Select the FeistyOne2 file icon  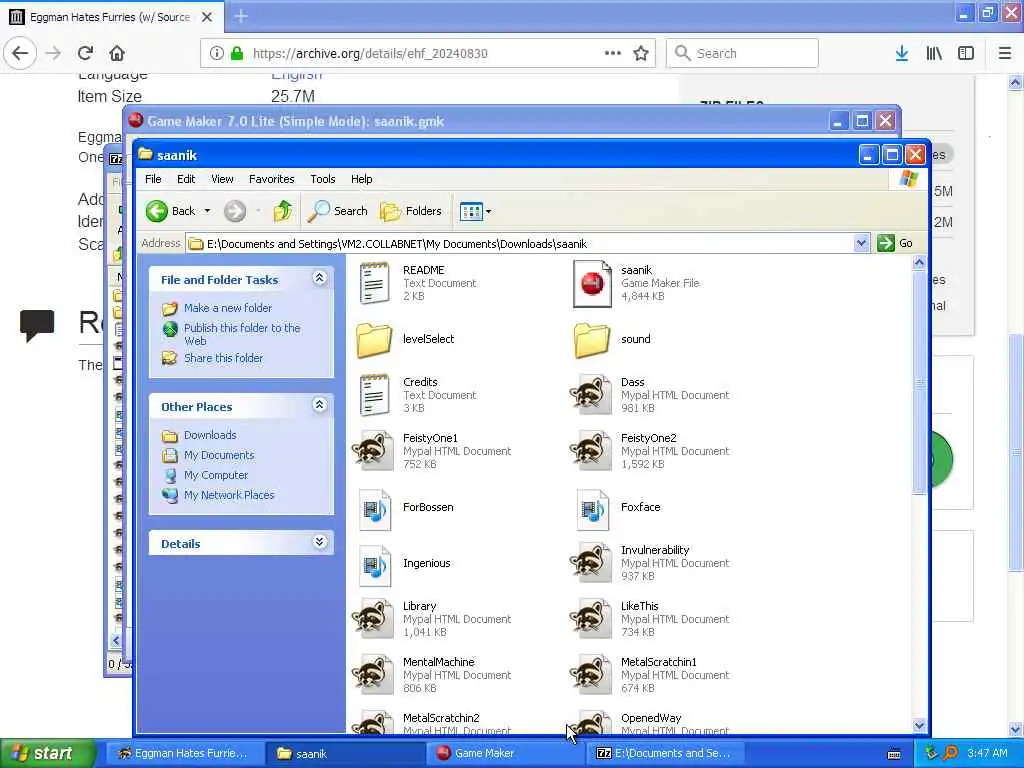(x=590, y=451)
